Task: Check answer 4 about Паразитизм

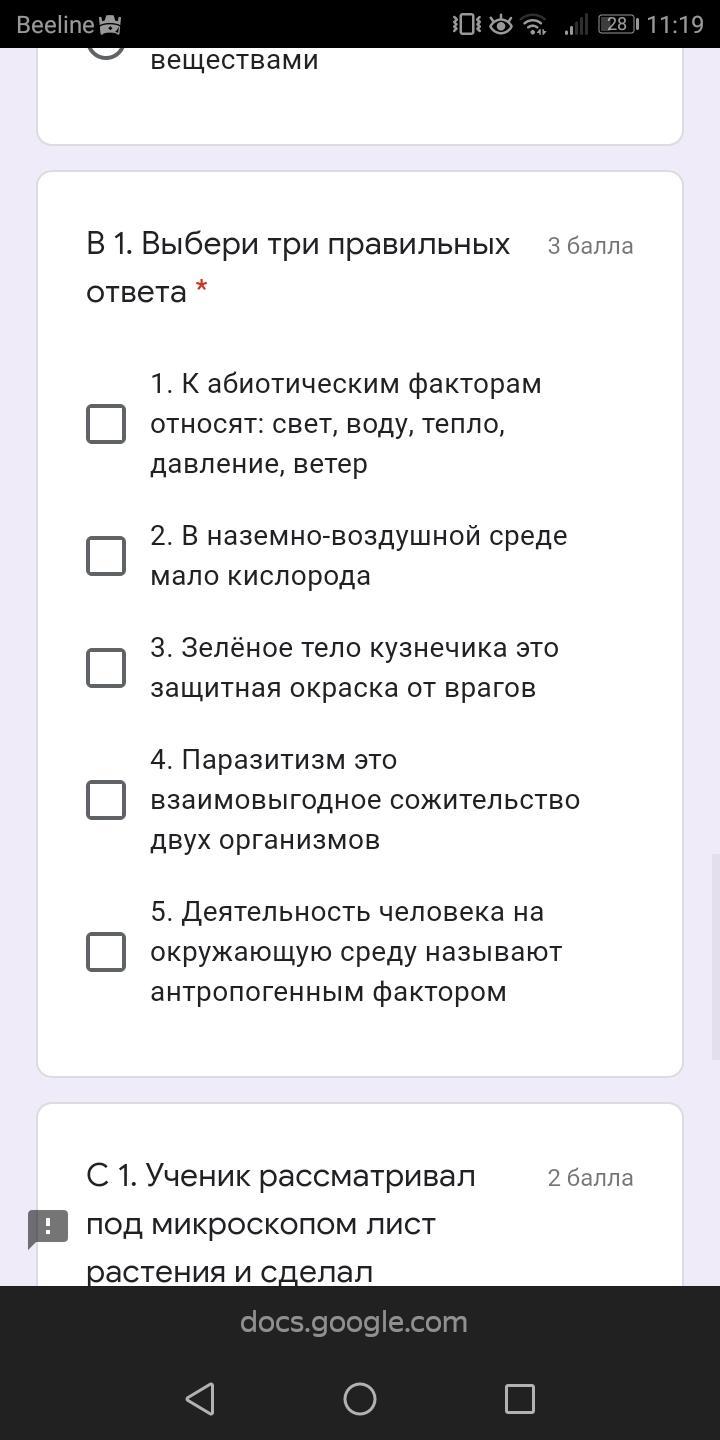Action: (x=106, y=800)
